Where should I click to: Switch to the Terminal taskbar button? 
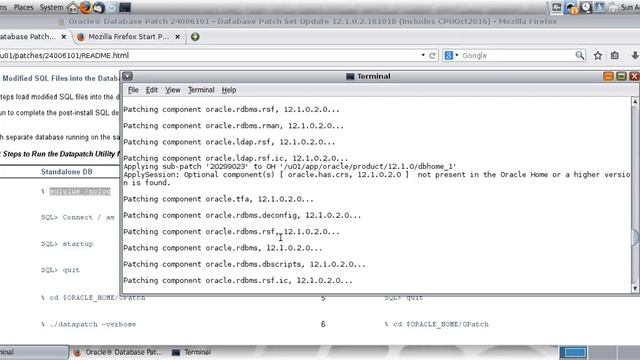pos(191,352)
